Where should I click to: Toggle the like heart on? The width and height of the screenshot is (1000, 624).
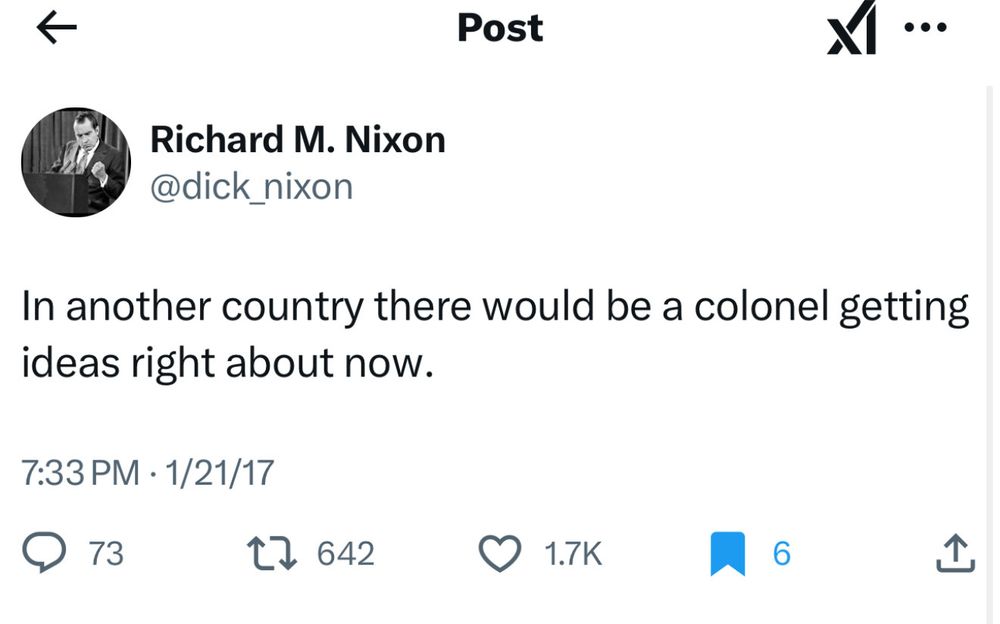[x=500, y=552]
